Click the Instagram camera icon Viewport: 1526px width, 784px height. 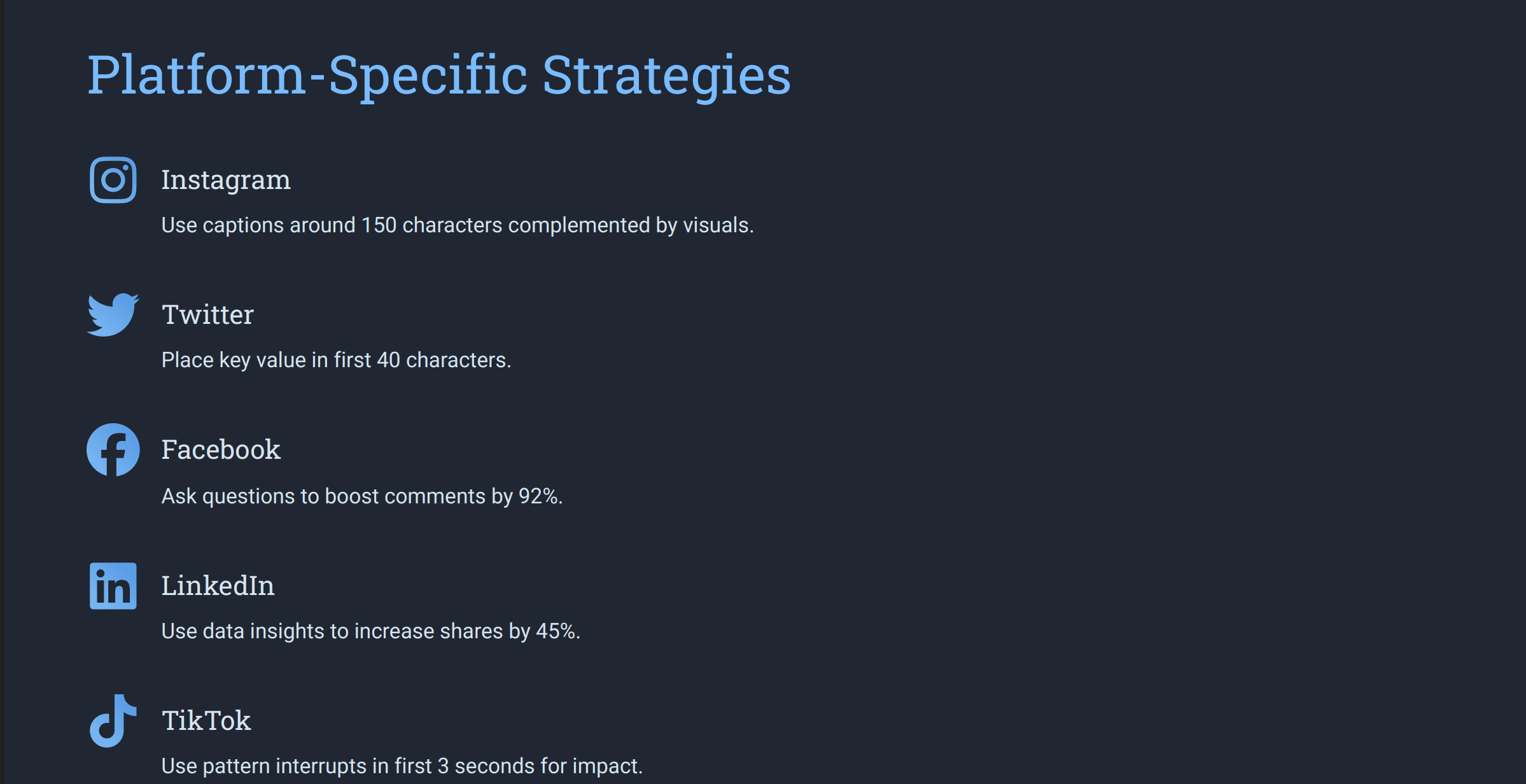113,180
